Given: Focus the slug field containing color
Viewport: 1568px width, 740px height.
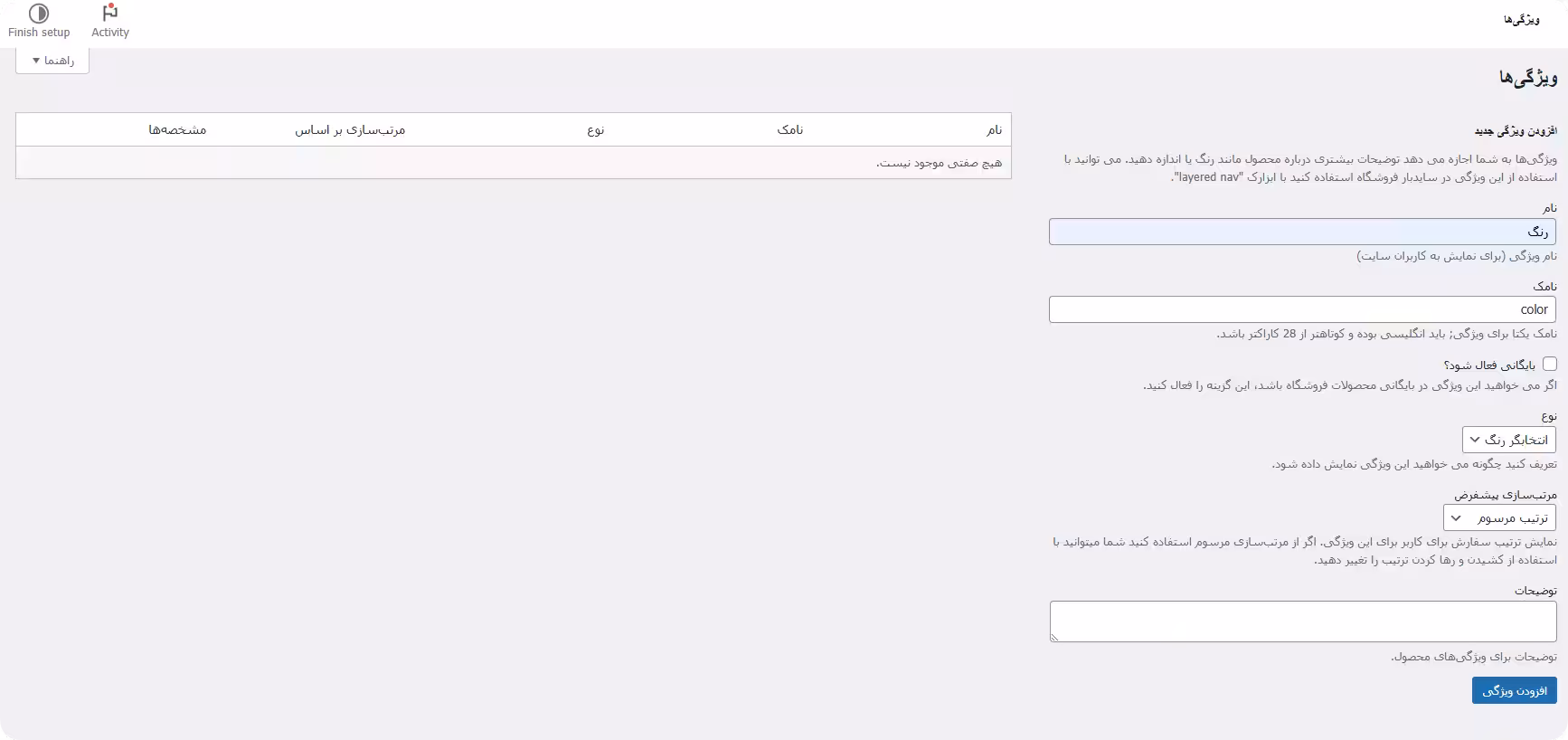Looking at the screenshot, I should pyautogui.click(x=1302, y=309).
